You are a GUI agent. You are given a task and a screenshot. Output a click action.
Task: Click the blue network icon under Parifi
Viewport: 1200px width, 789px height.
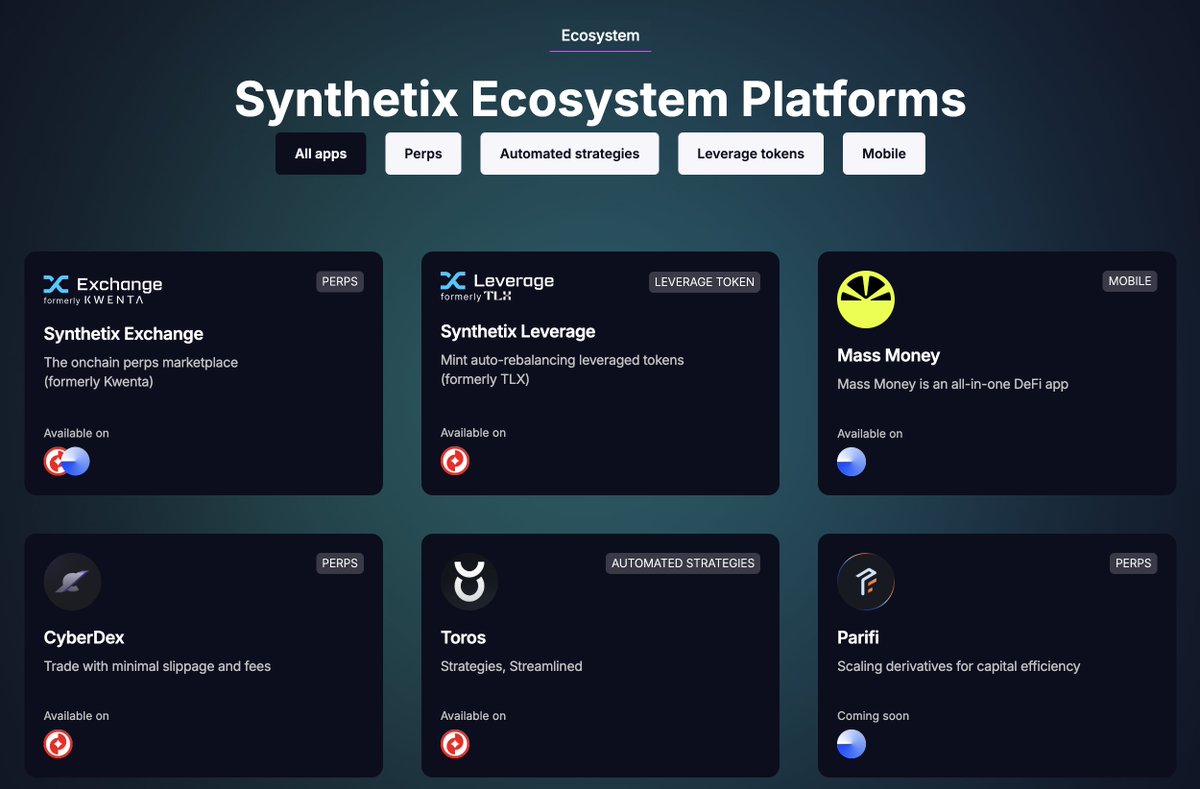tap(851, 744)
